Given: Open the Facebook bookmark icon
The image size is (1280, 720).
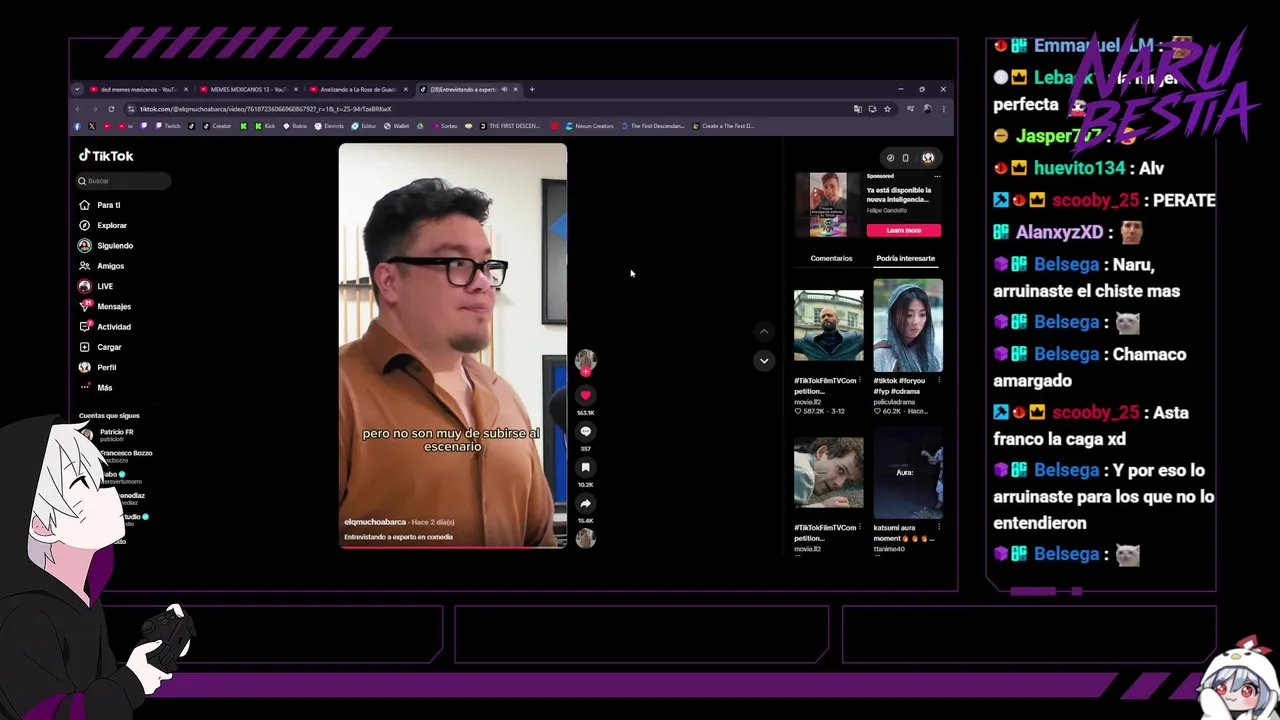Looking at the screenshot, I should (x=77, y=126).
